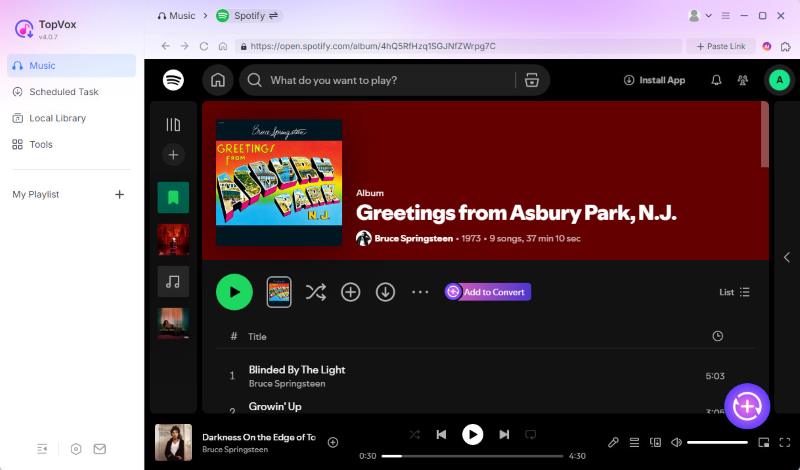The image size is (800, 470).
Task: Open the puzzle-piece extensions icon
Action: pos(786,46)
